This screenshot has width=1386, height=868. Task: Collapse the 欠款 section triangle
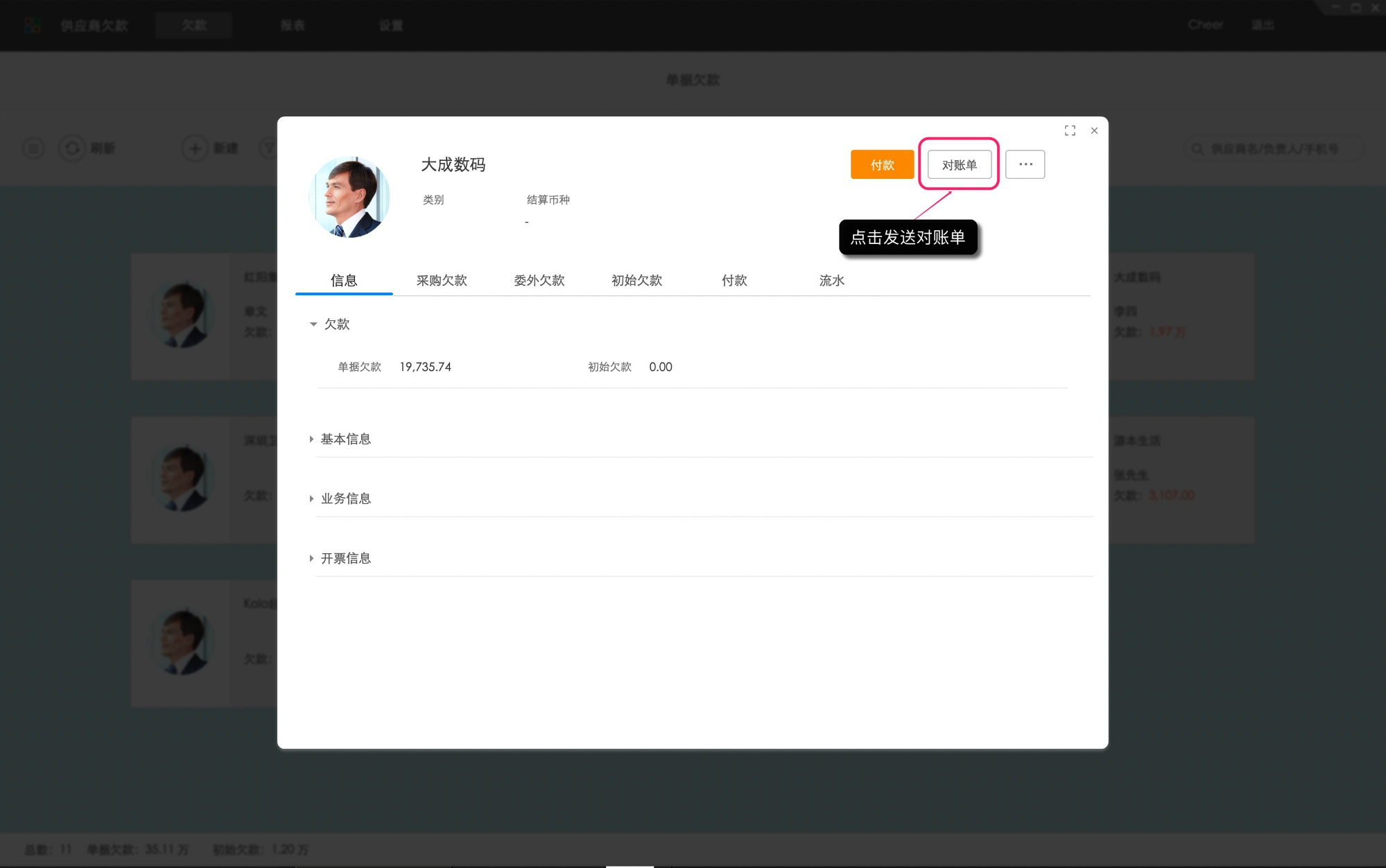click(x=313, y=324)
